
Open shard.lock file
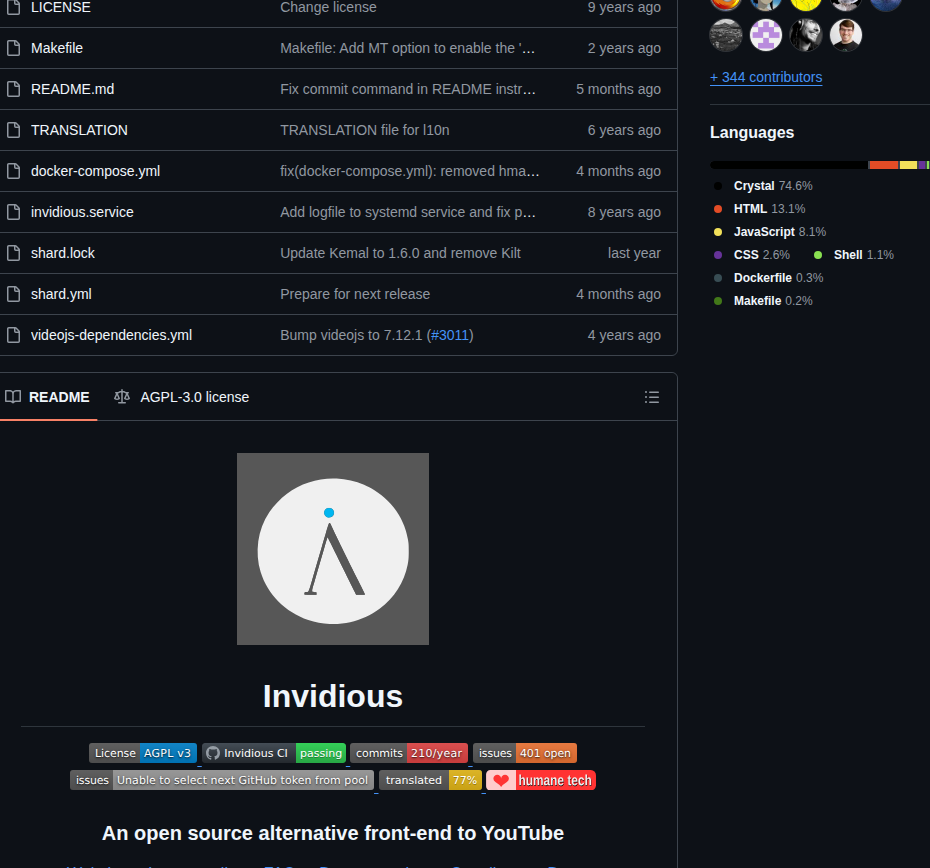63,253
